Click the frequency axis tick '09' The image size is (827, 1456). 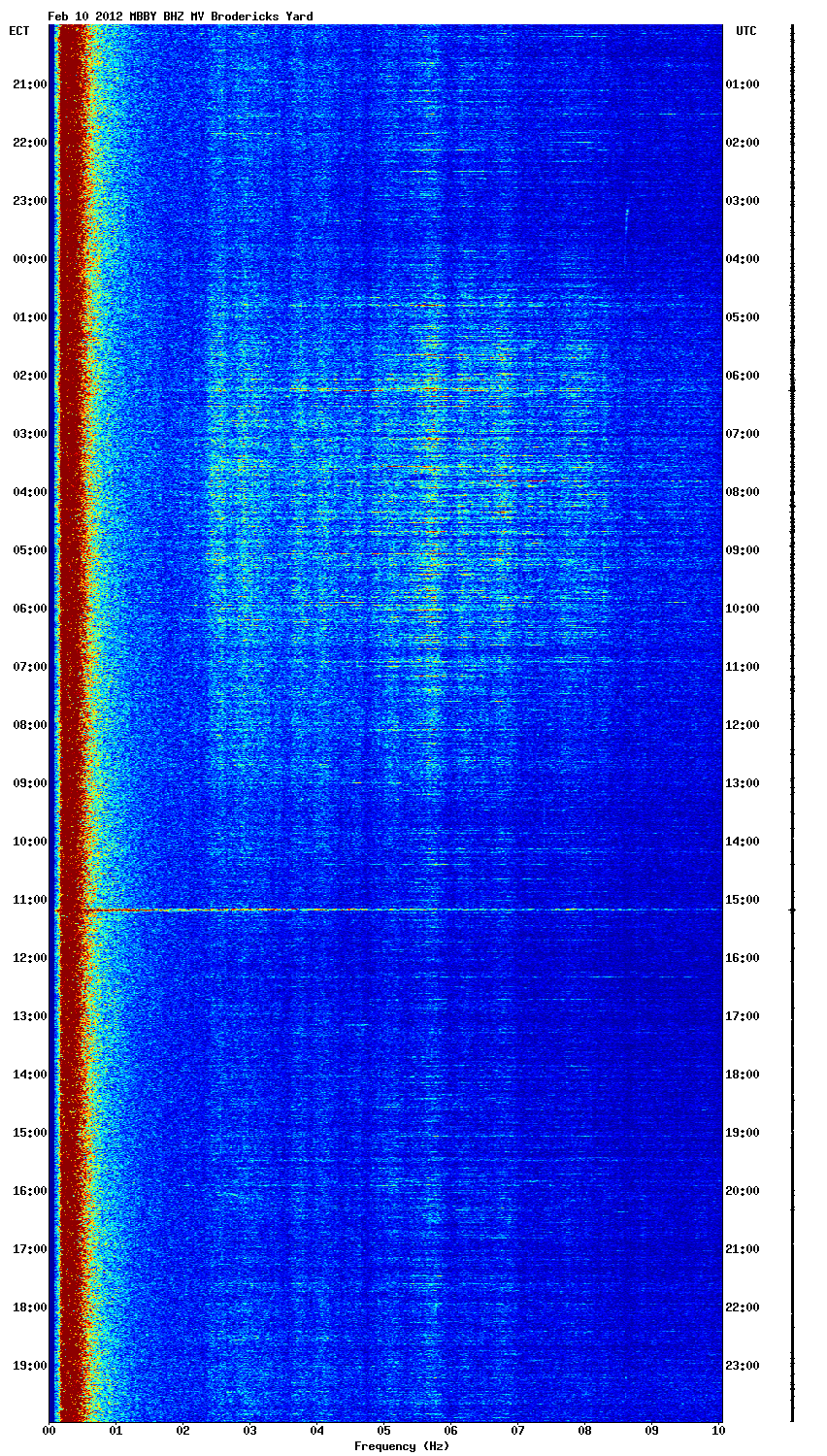pos(651,1431)
